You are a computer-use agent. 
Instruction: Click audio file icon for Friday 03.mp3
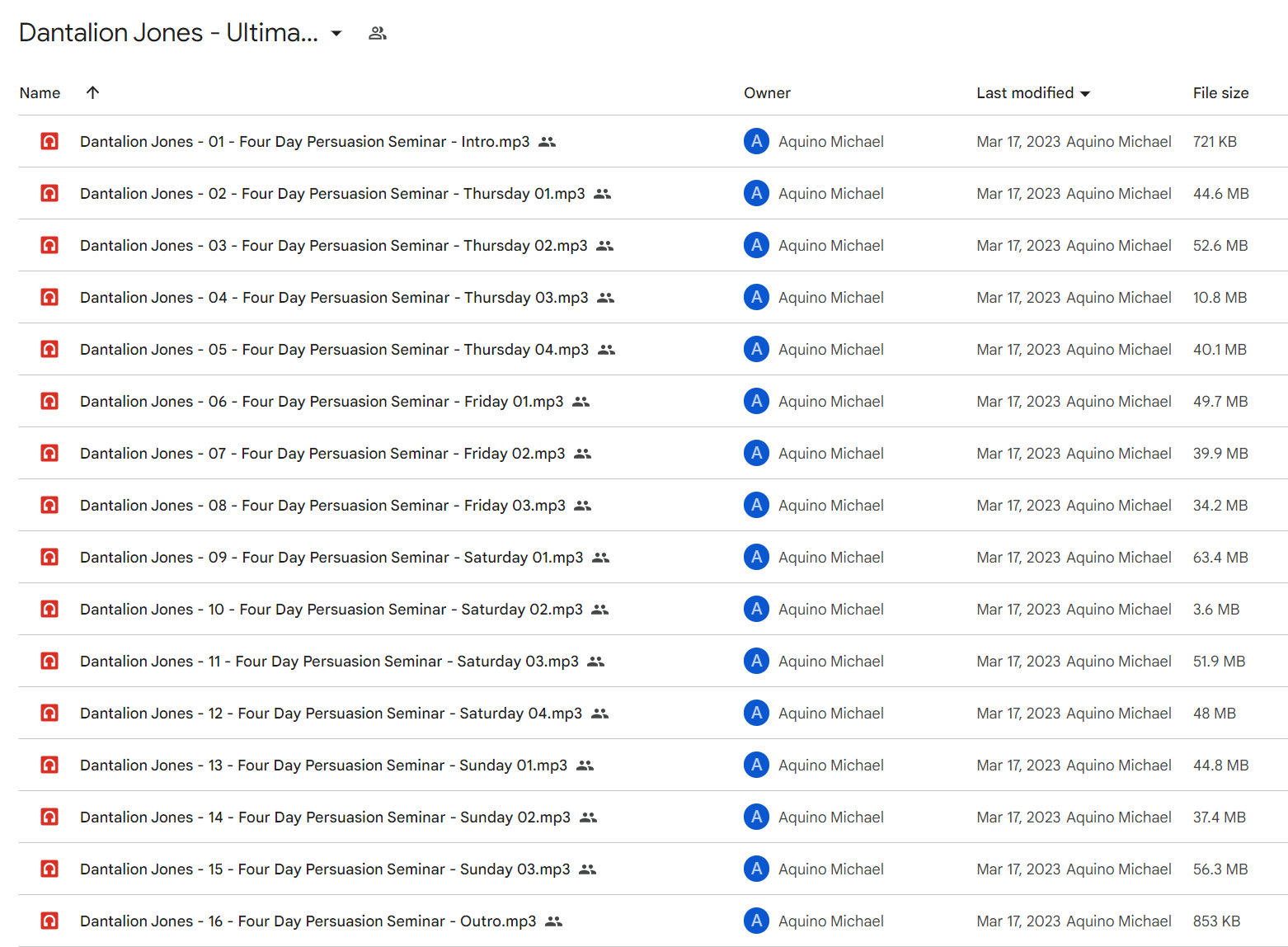tap(49, 505)
